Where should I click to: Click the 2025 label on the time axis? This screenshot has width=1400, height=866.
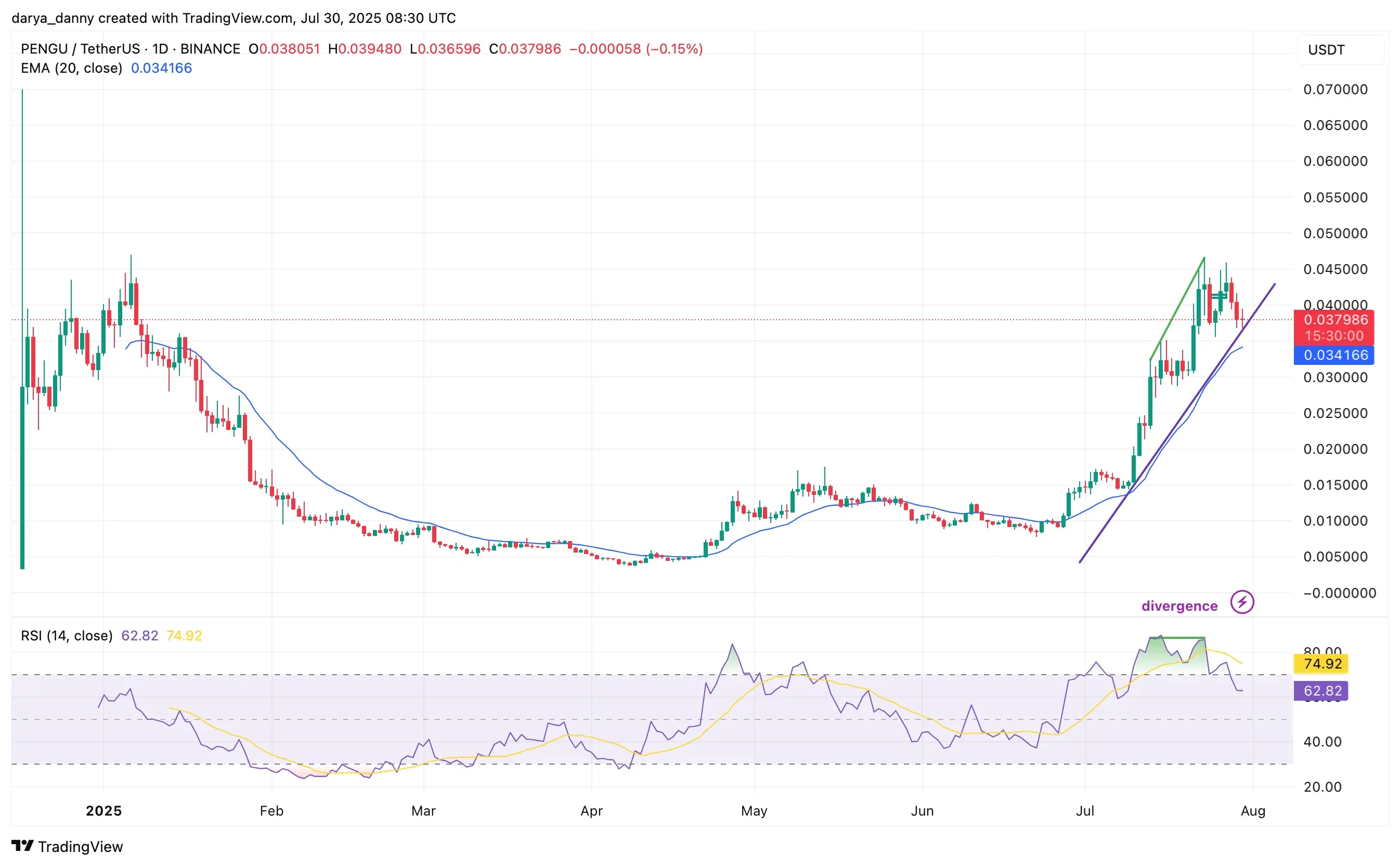(x=103, y=810)
